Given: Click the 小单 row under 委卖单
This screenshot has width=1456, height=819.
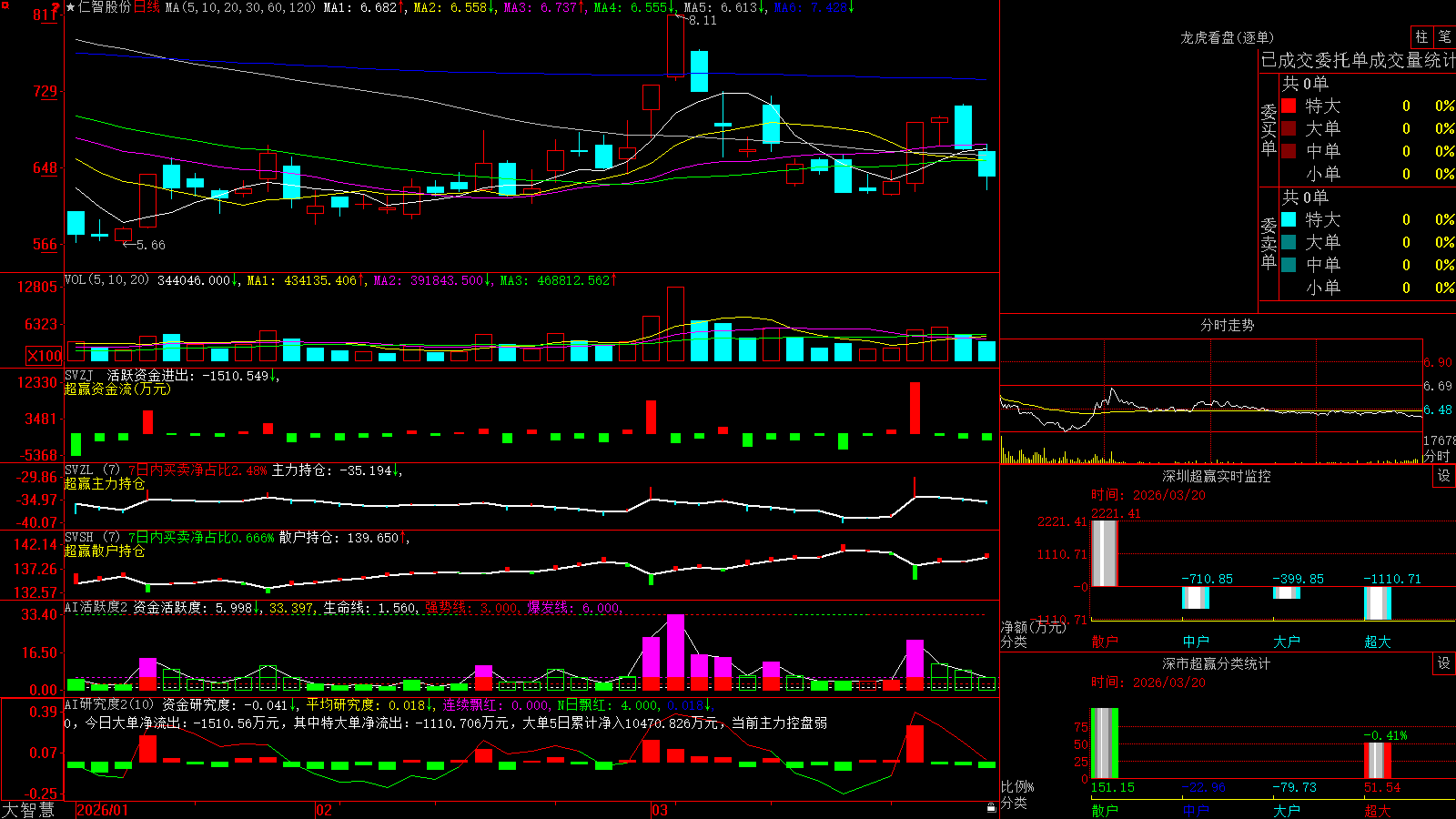Looking at the screenshot, I should point(1368,288).
